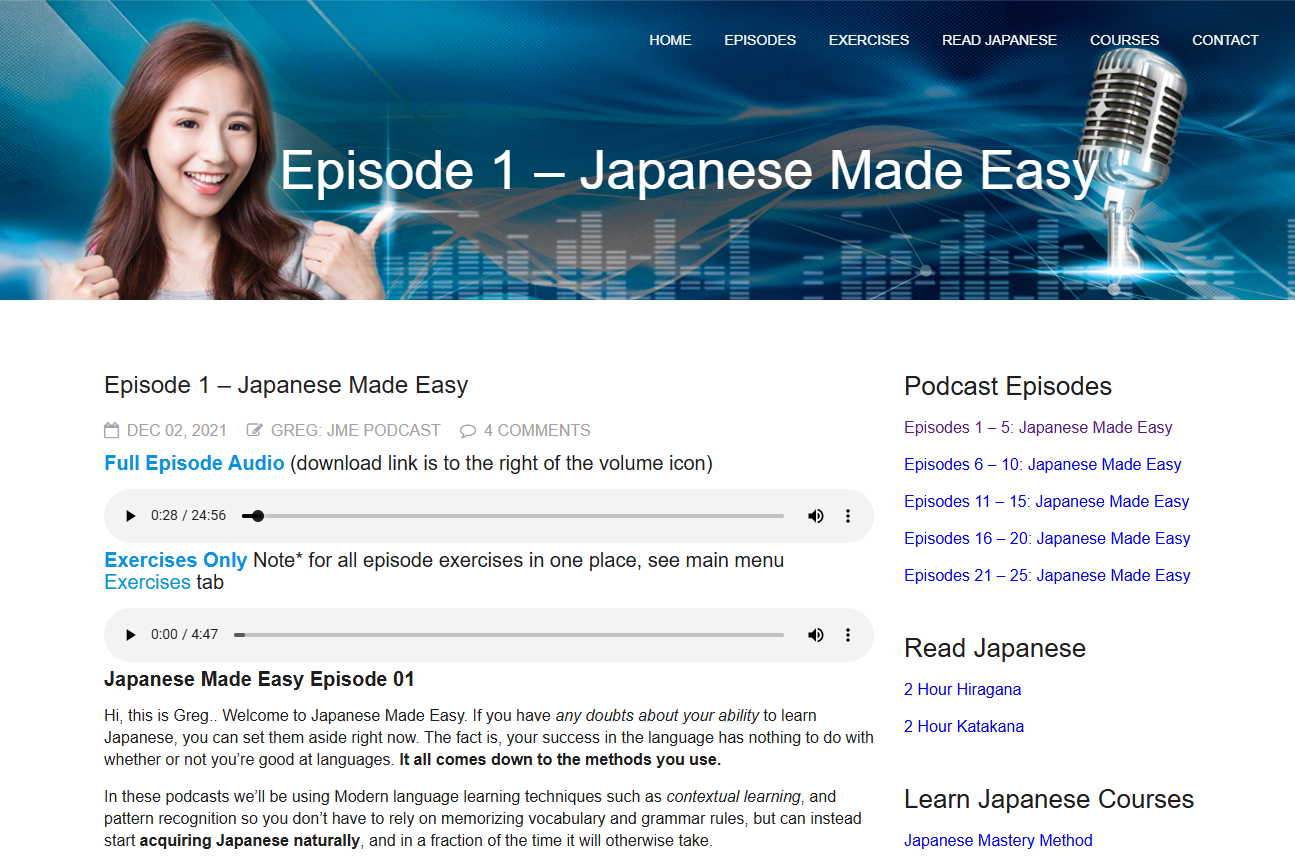
Task: Open the EXERCISES menu item
Action: pos(868,40)
